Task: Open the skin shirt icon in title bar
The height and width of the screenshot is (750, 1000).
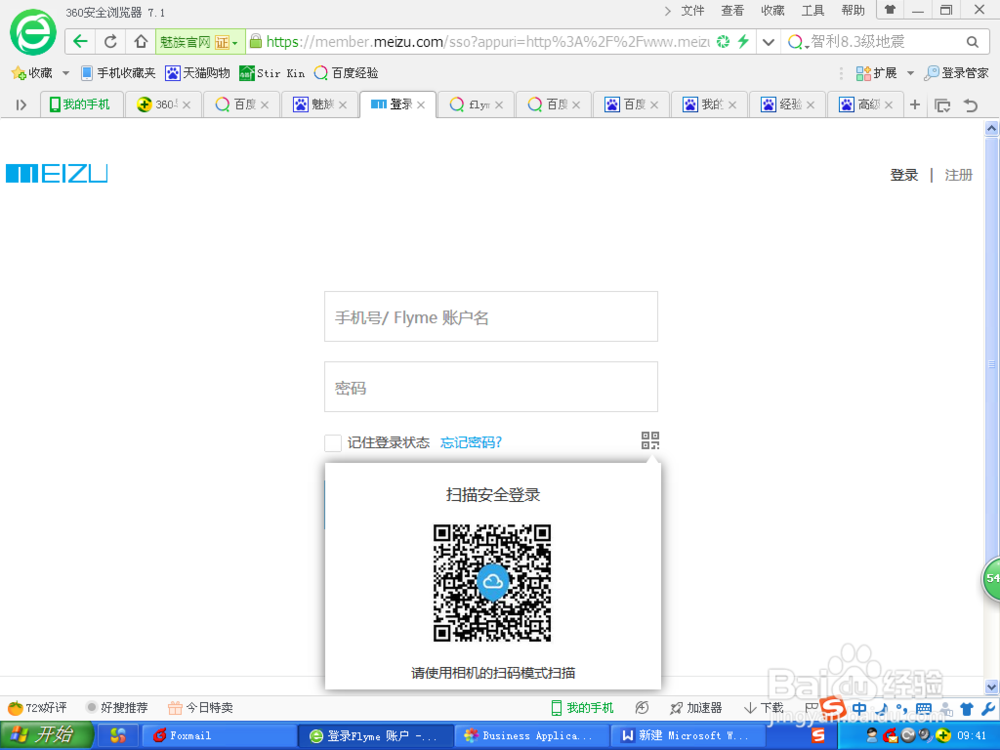Action: (x=890, y=10)
